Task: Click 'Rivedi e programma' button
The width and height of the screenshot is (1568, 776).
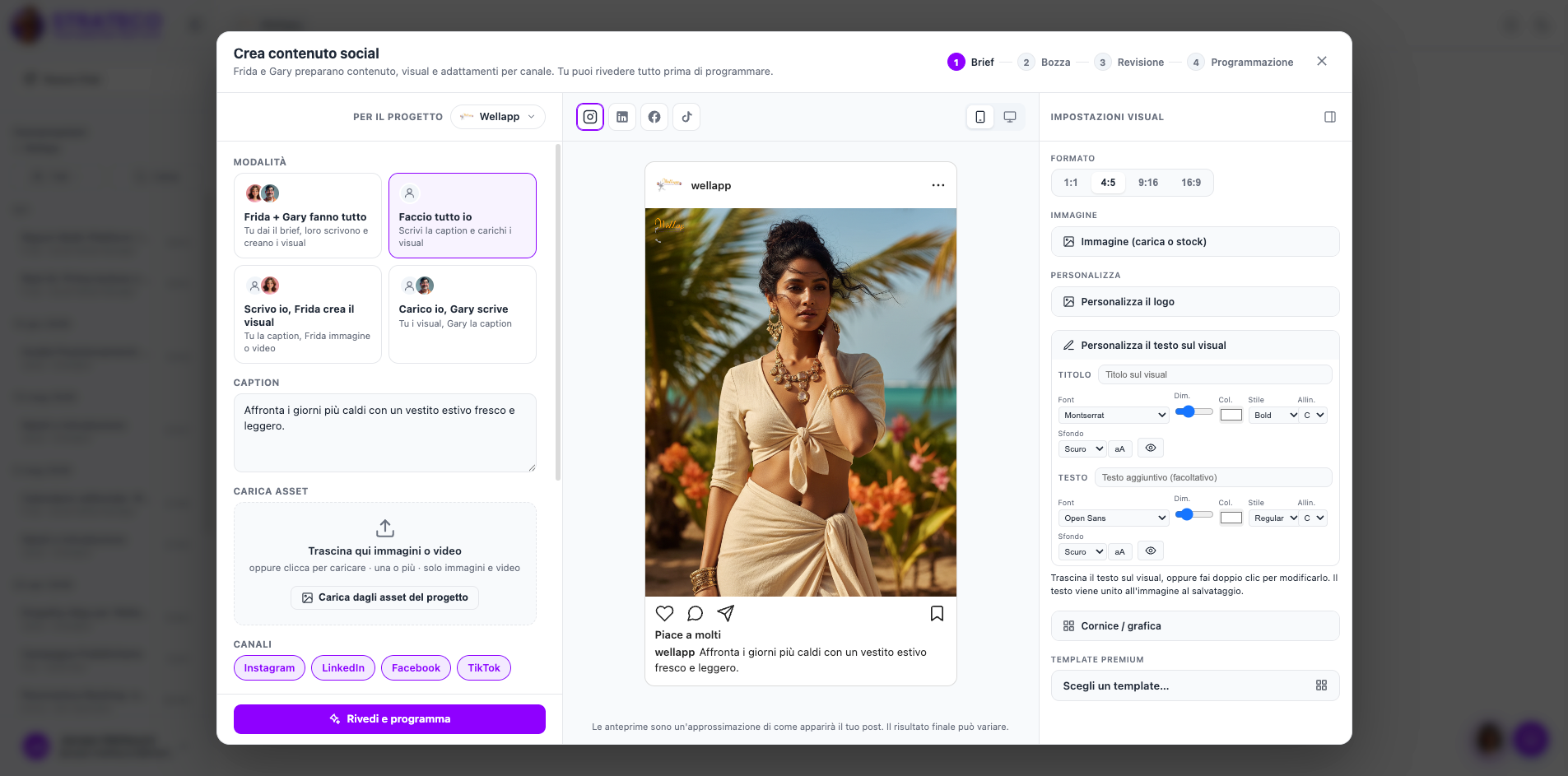Action: point(389,719)
